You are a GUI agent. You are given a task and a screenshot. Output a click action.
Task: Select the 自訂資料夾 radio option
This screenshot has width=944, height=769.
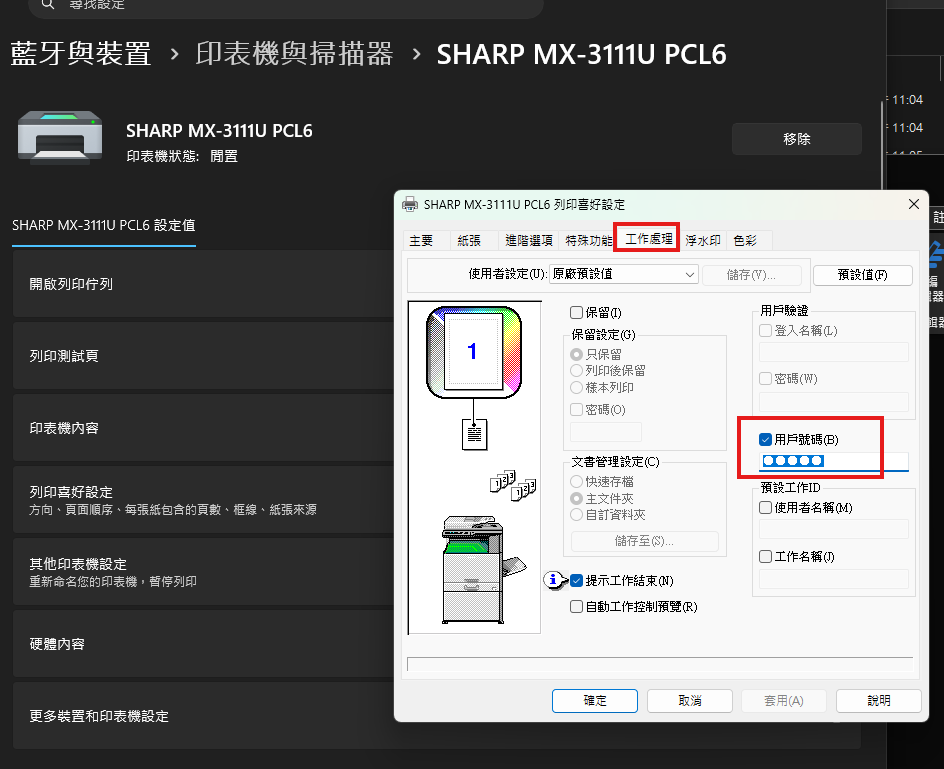pos(576,514)
